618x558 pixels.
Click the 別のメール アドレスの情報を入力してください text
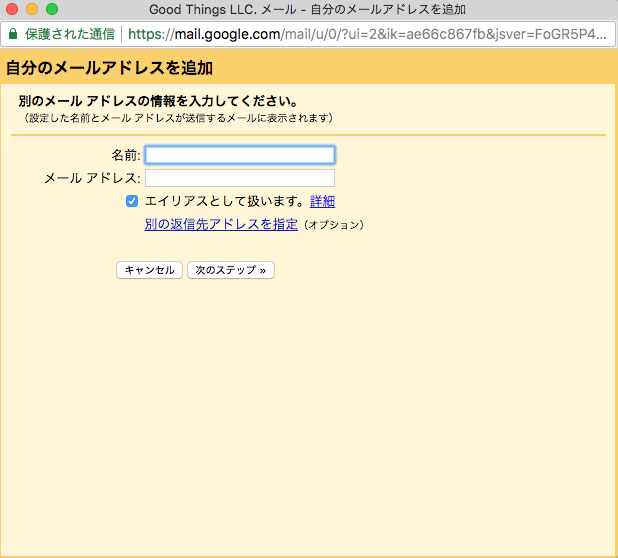(158, 101)
